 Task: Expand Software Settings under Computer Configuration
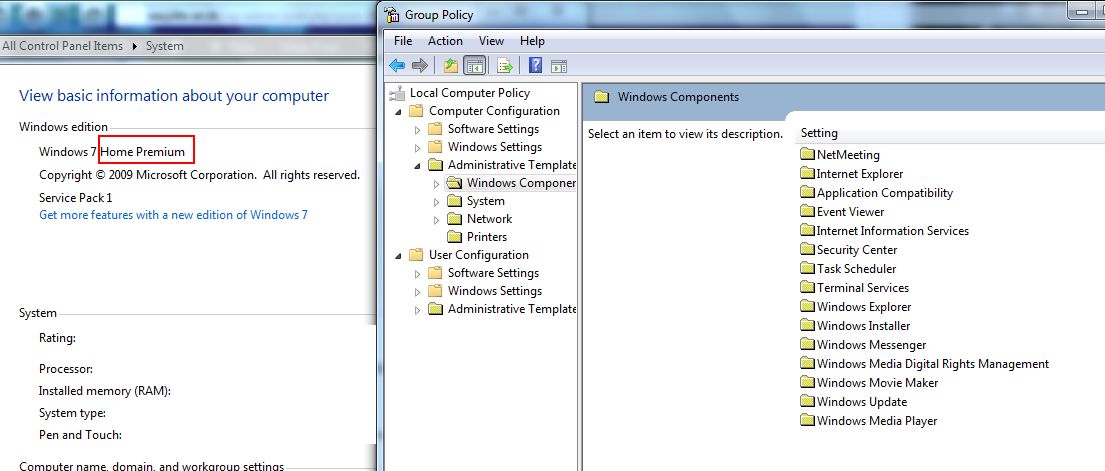[417, 130]
